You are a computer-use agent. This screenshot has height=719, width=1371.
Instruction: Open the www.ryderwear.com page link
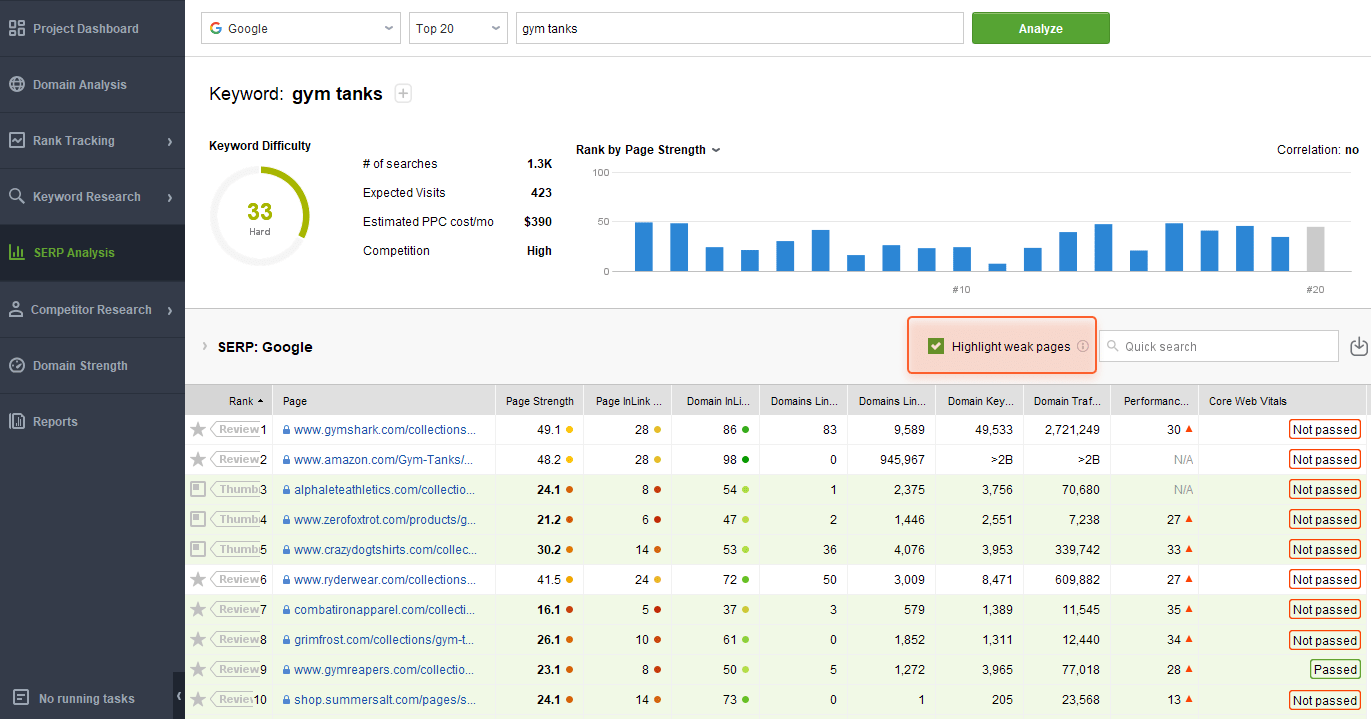385,579
